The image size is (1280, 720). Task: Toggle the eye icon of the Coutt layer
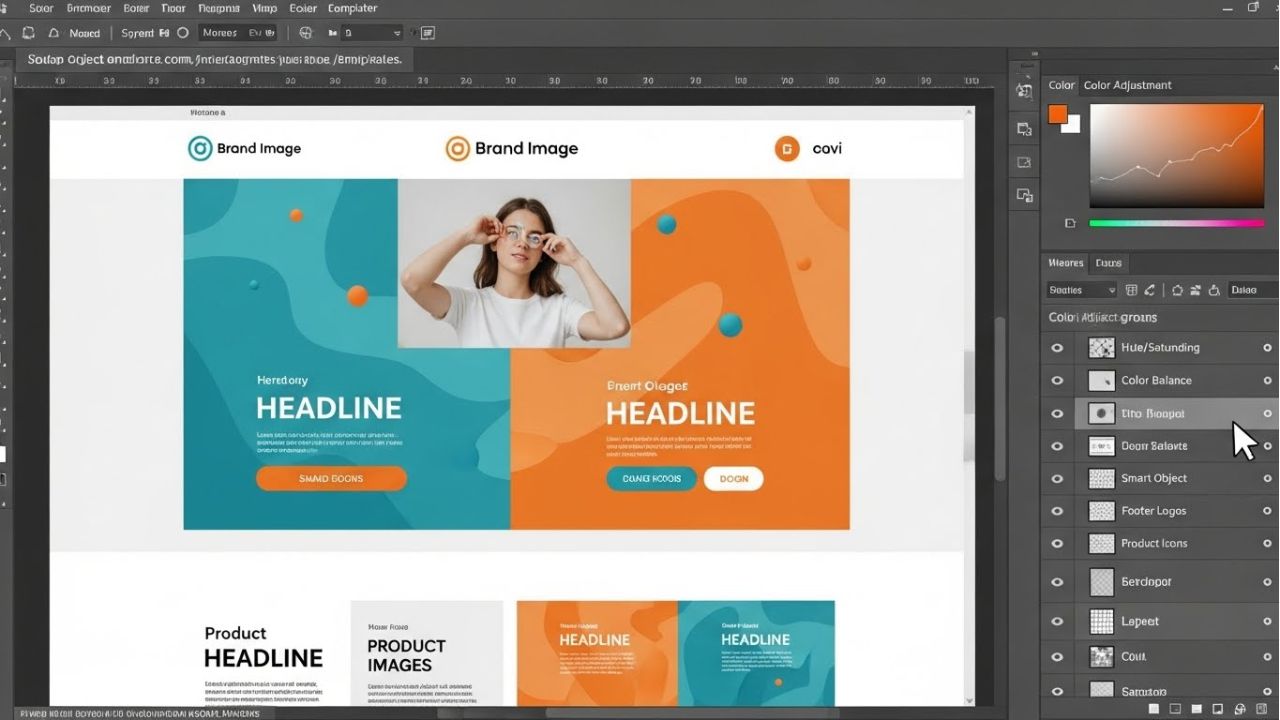[1057, 657]
